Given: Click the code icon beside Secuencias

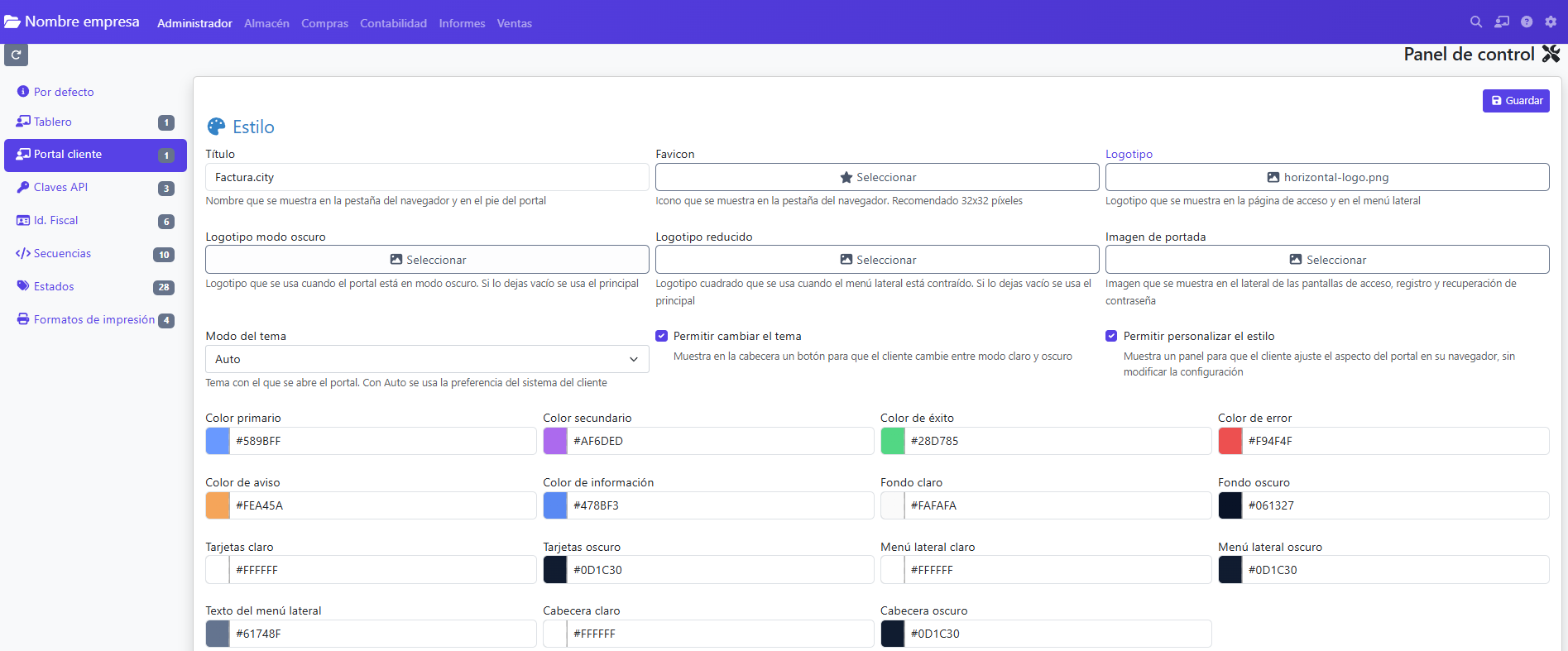Looking at the screenshot, I should pos(23,253).
